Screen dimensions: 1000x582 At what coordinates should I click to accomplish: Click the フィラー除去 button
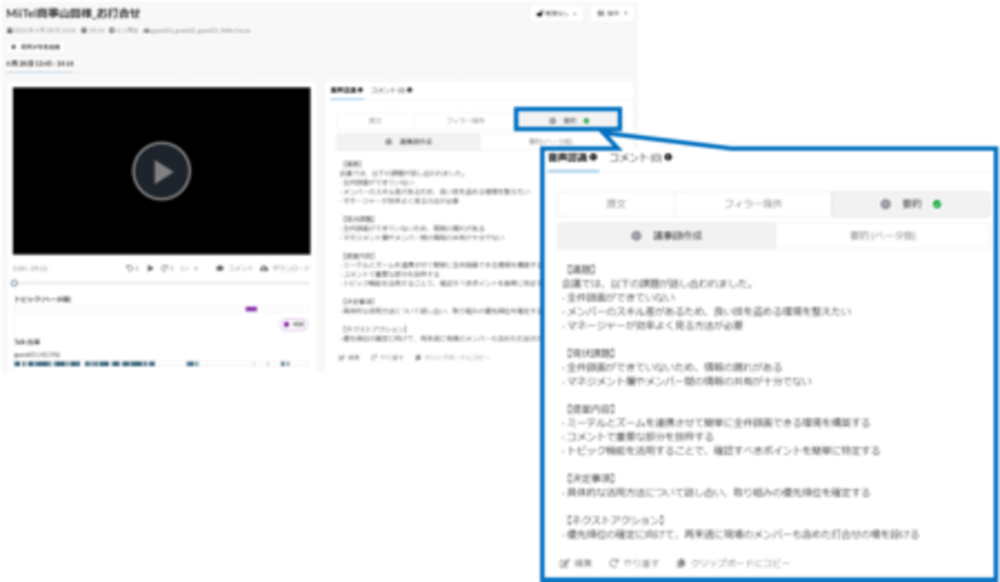coord(756,201)
